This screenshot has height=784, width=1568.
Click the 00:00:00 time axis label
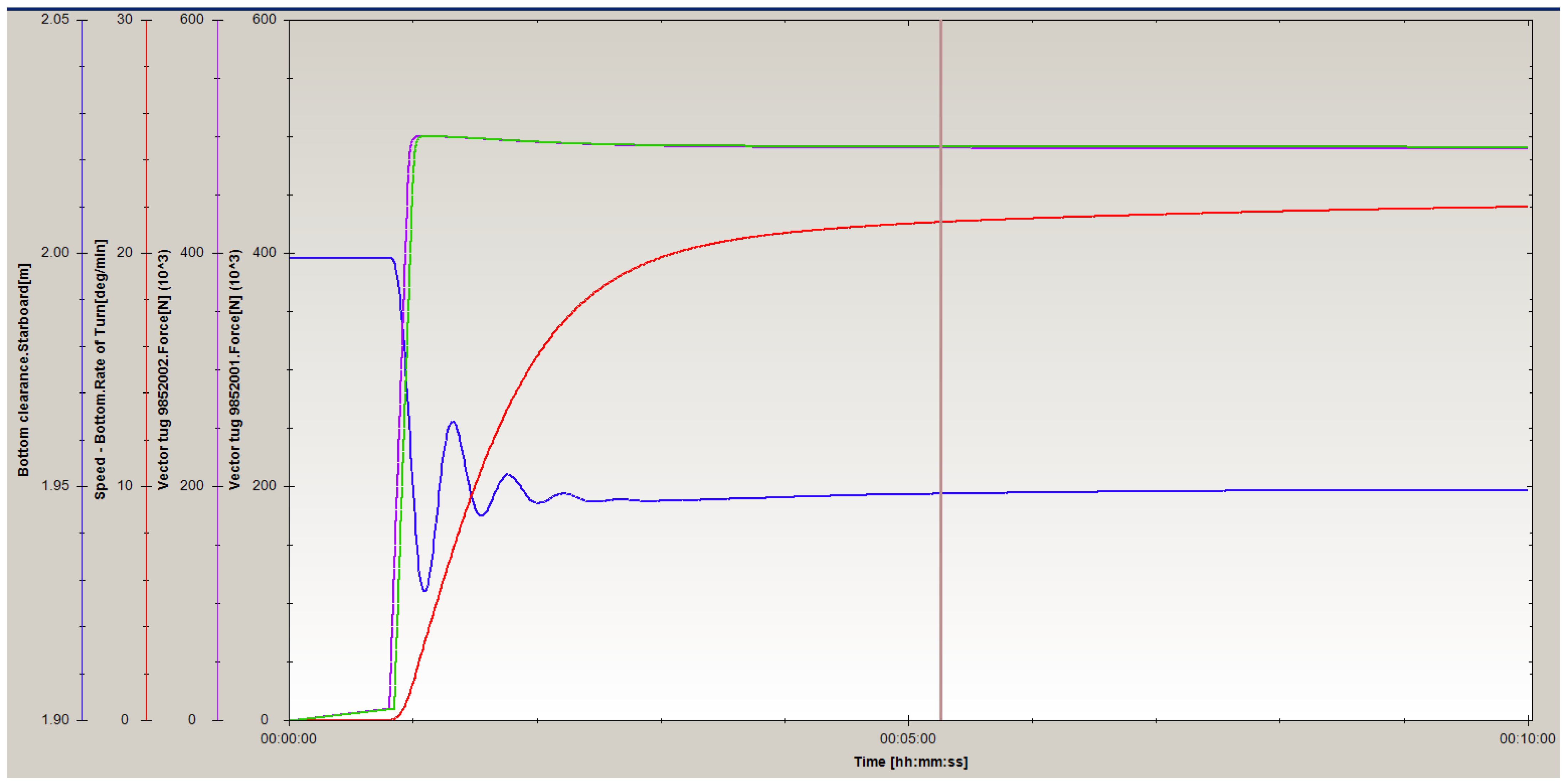[x=288, y=739]
